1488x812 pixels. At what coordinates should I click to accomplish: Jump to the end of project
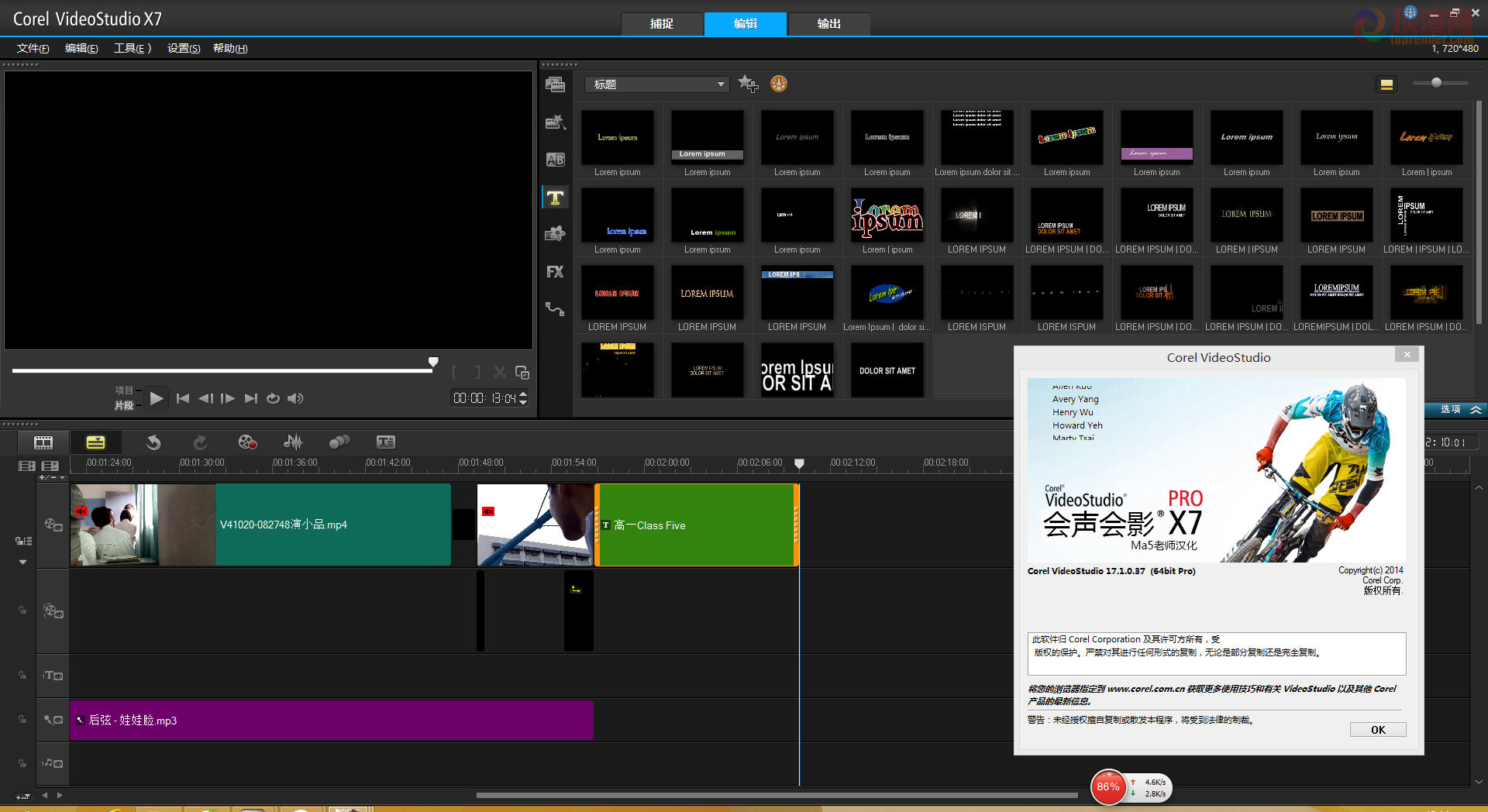pyautogui.click(x=250, y=398)
